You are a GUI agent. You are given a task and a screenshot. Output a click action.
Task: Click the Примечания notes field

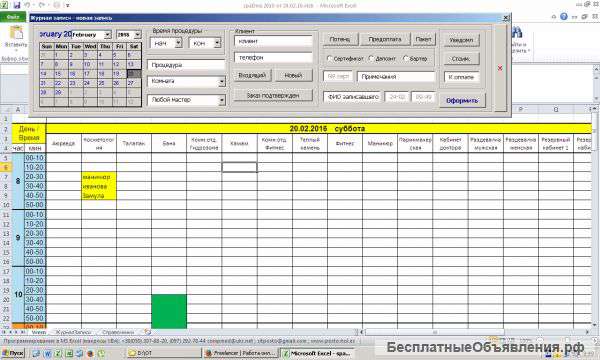click(x=396, y=77)
